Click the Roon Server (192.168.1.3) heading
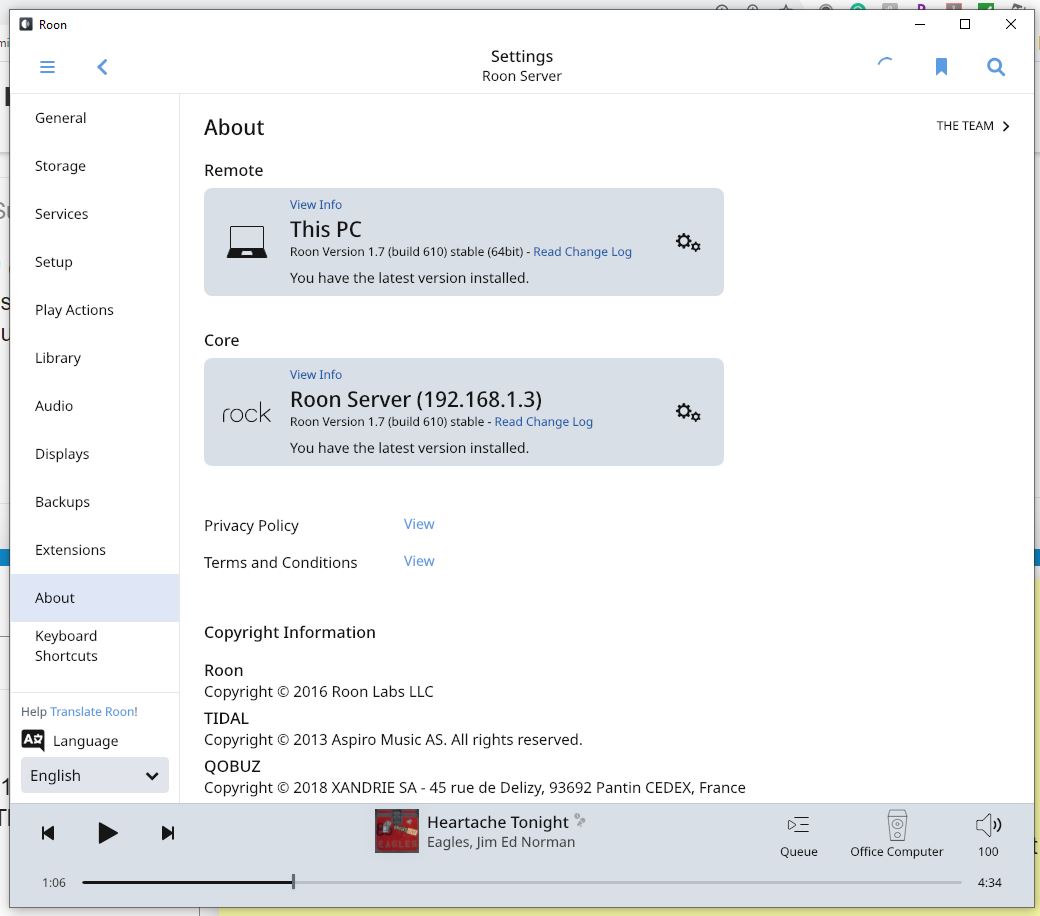This screenshot has width=1040, height=916. (x=416, y=399)
